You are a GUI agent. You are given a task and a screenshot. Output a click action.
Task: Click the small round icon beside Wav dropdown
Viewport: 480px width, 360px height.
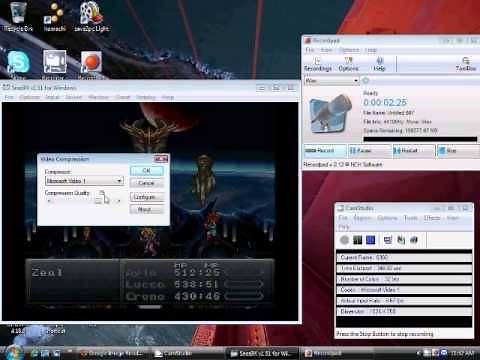tap(366, 81)
